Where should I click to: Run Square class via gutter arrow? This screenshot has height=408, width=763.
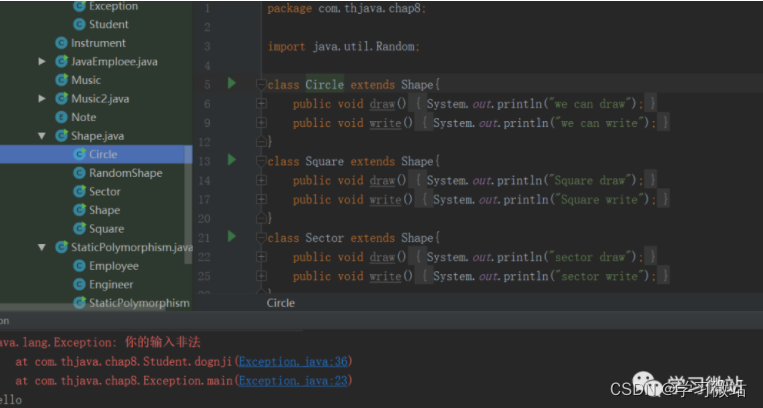[232, 160]
